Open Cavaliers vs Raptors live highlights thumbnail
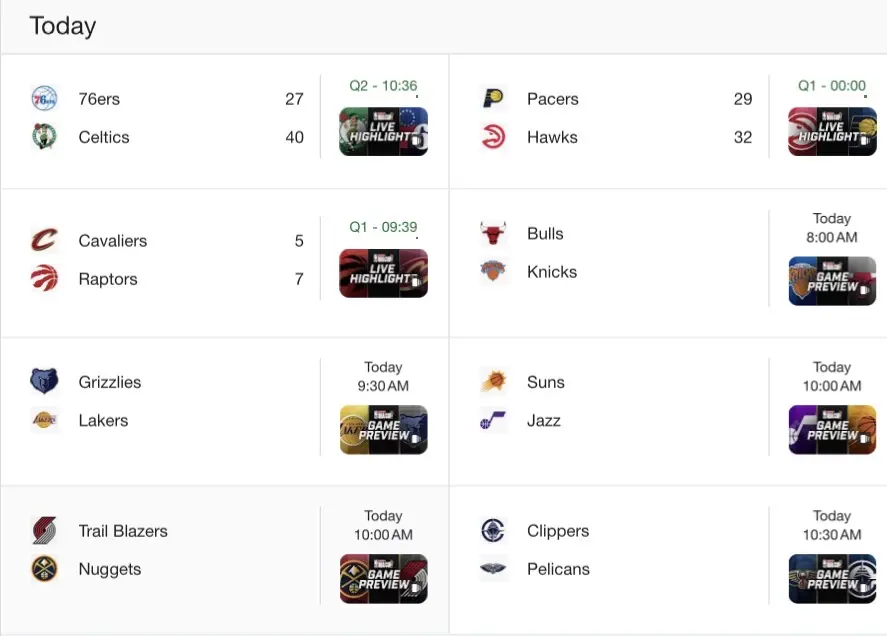Screen dimensions: 887x636 384,273
